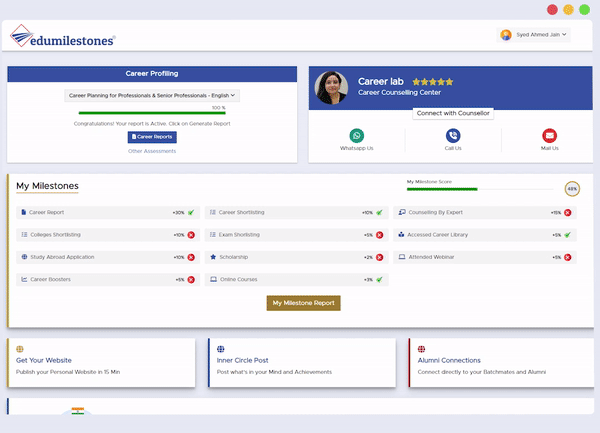Click the Inner Circle Post globe icon
Viewport: 600px width, 433px height.
click(220, 349)
